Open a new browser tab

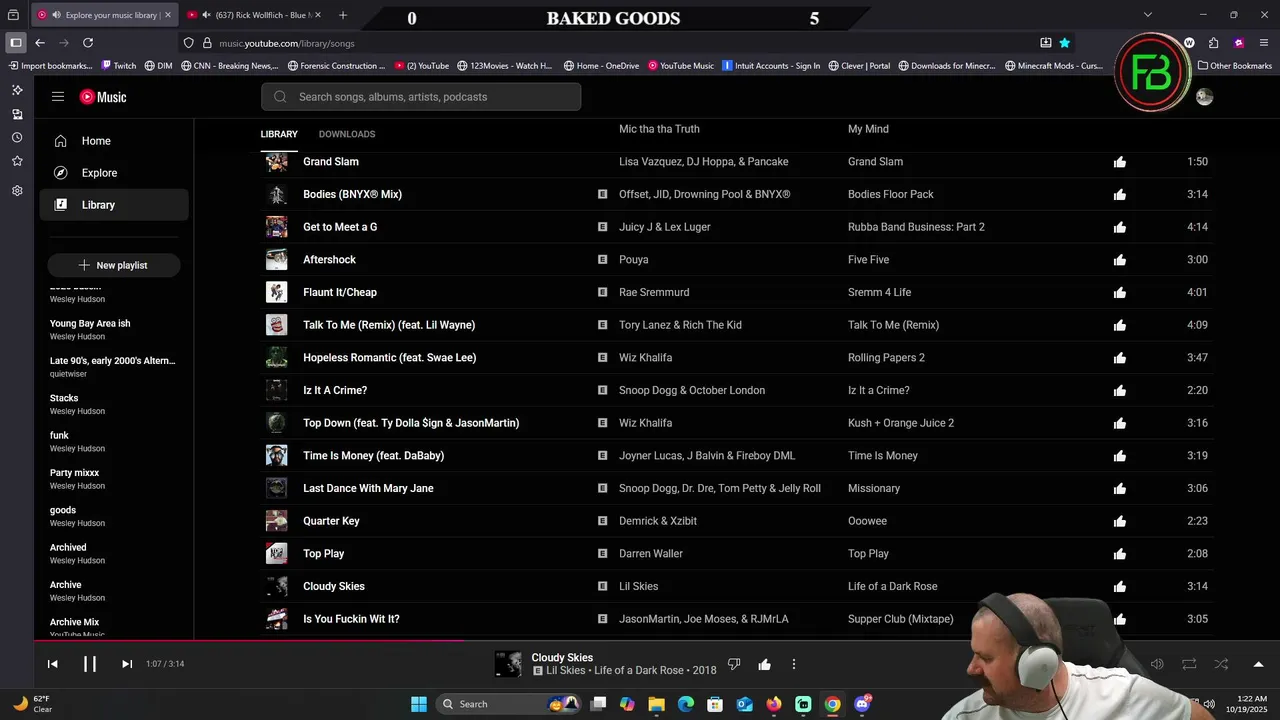343,15
